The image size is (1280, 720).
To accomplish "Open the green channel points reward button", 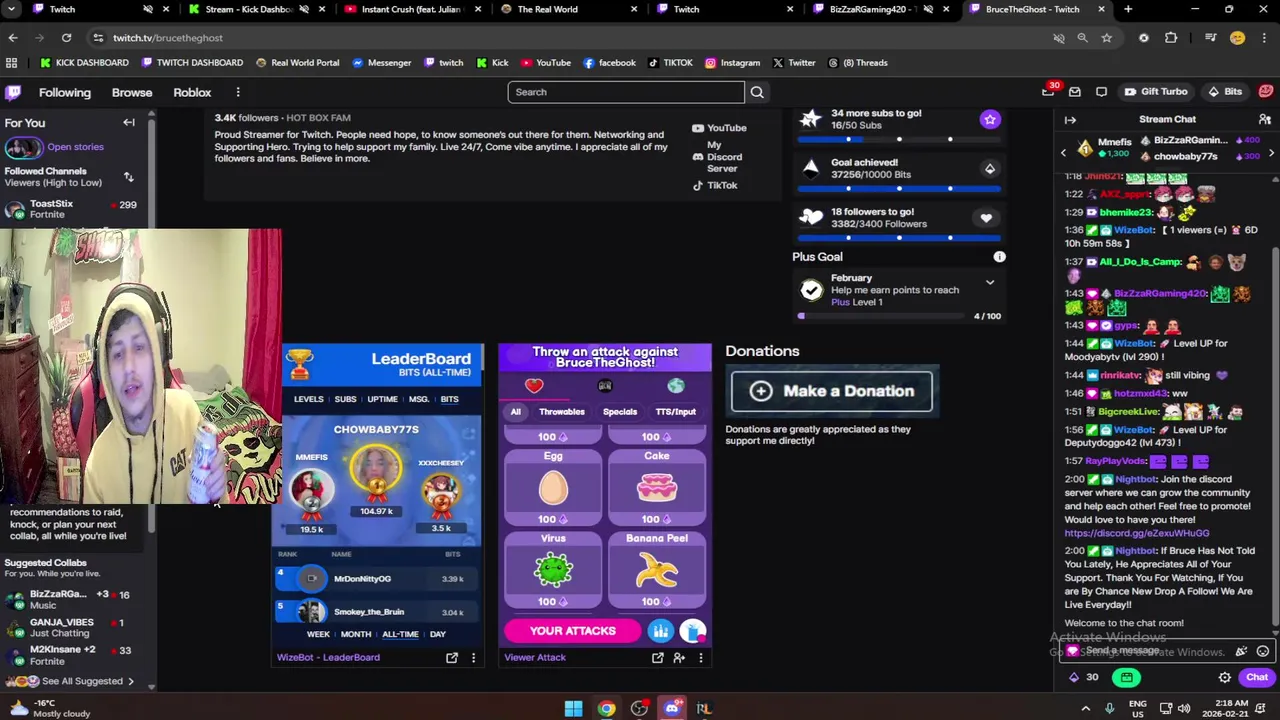I will pyautogui.click(x=1127, y=677).
